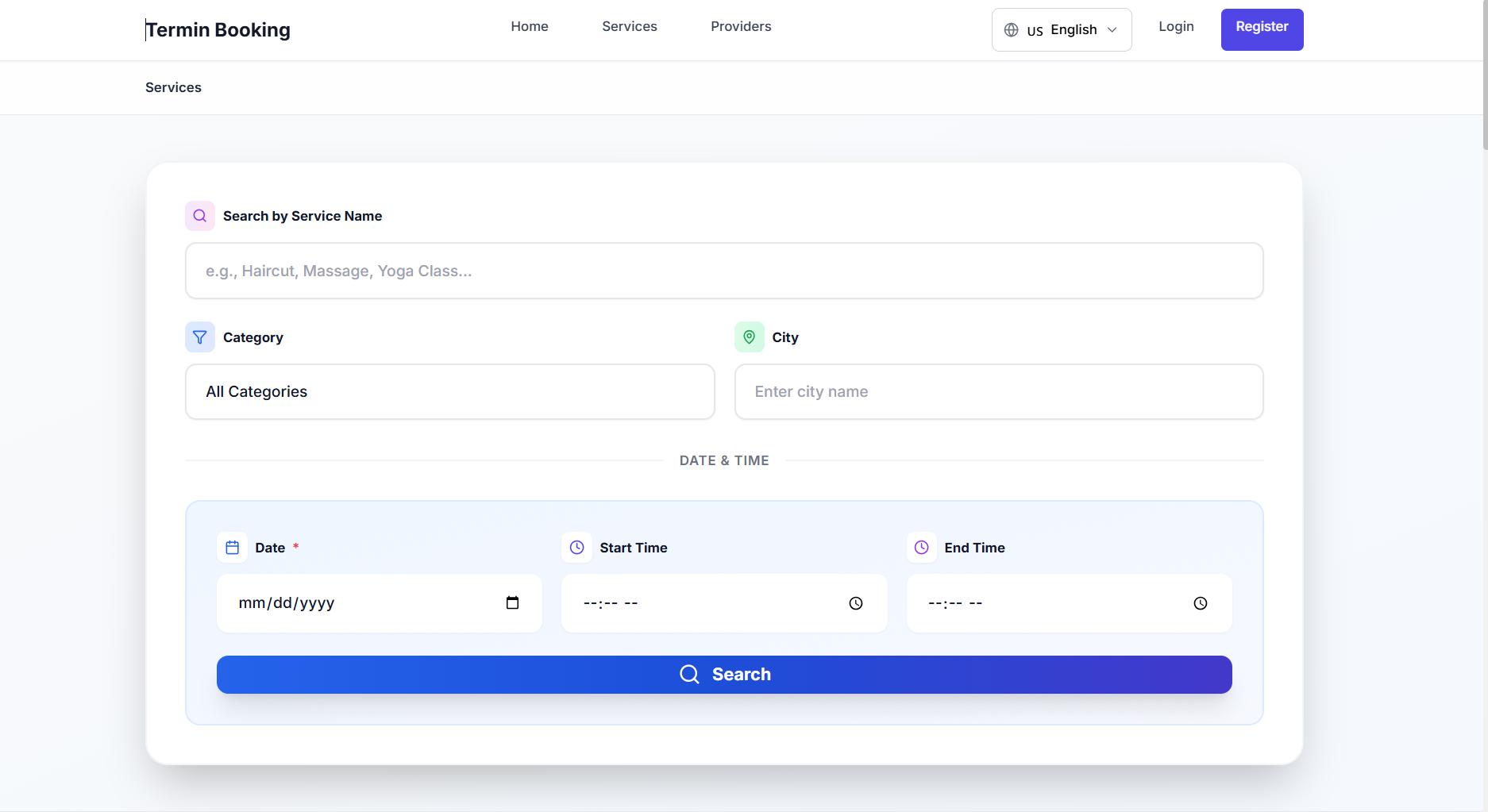Click the calendar icon beside Date label
The width and height of the screenshot is (1488, 812).
[x=232, y=548]
